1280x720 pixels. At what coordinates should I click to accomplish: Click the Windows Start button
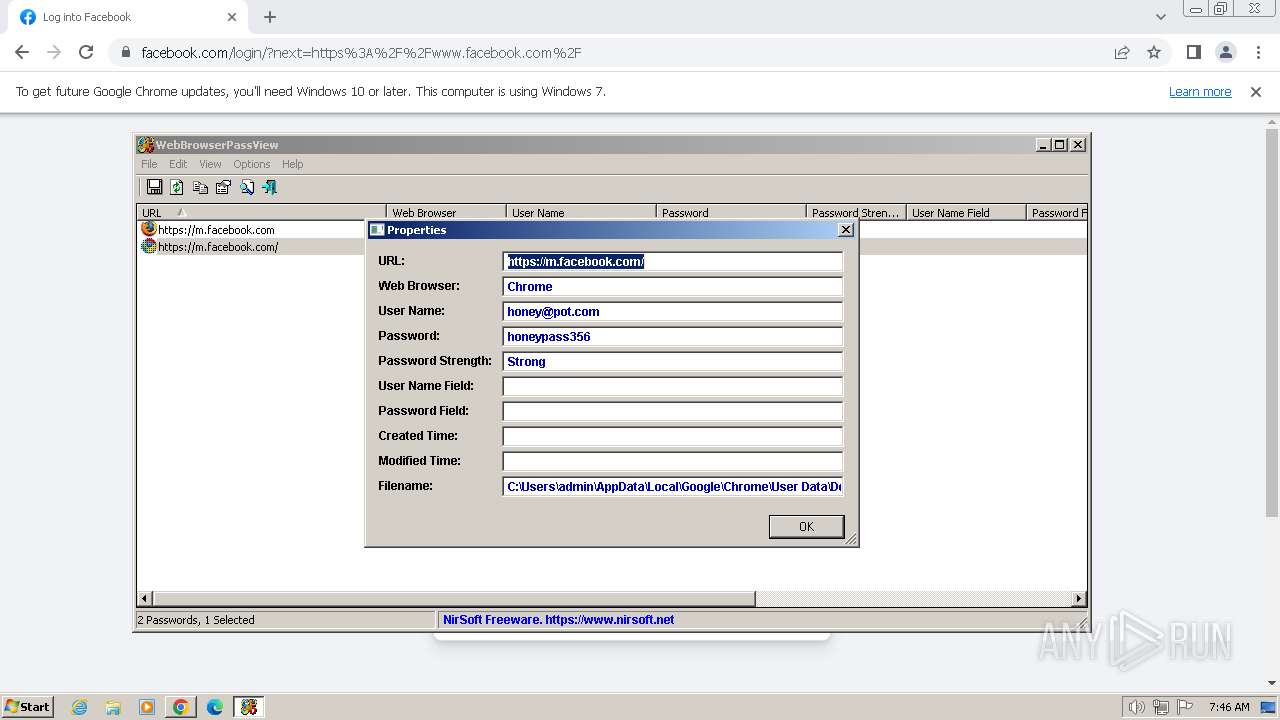tap(28, 706)
